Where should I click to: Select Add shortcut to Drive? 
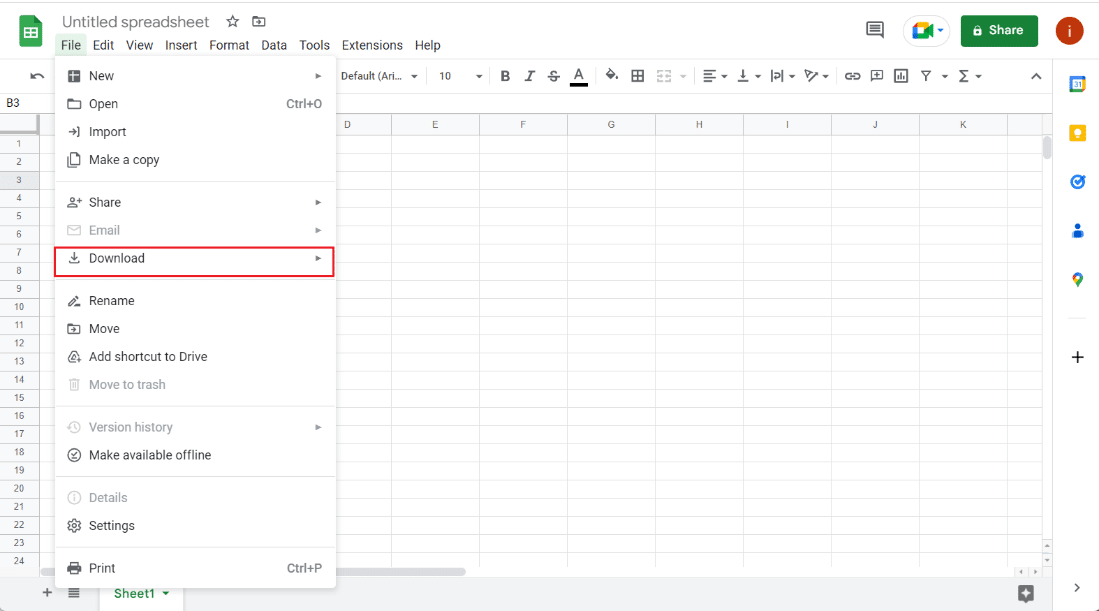tap(195, 357)
